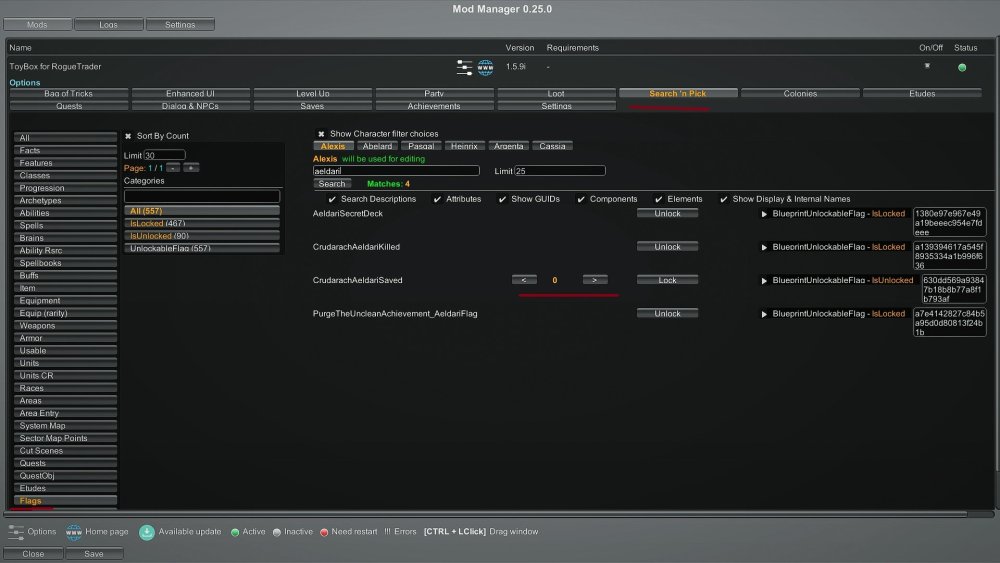Unlock the AeldariSecretDeck flag
The image size is (1000, 563).
[x=667, y=214]
